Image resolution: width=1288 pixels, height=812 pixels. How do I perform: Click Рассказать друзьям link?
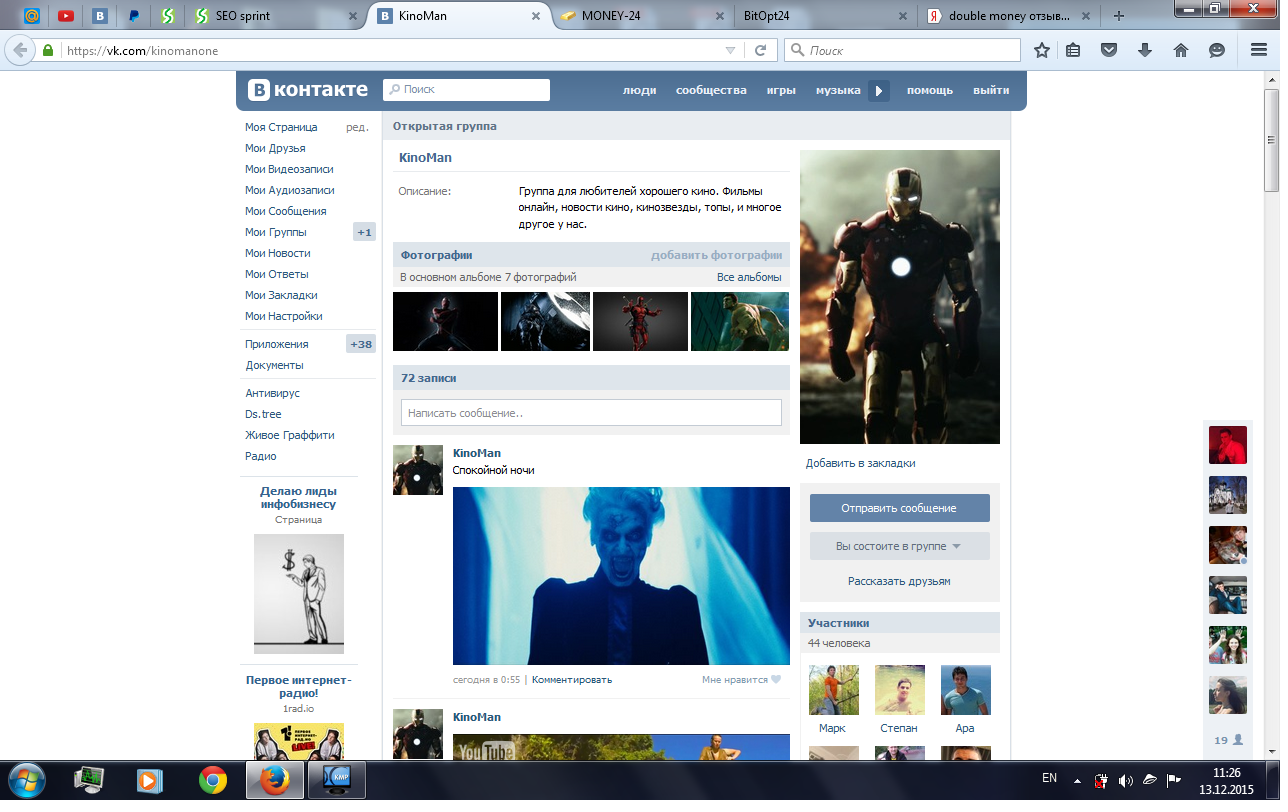coord(899,581)
